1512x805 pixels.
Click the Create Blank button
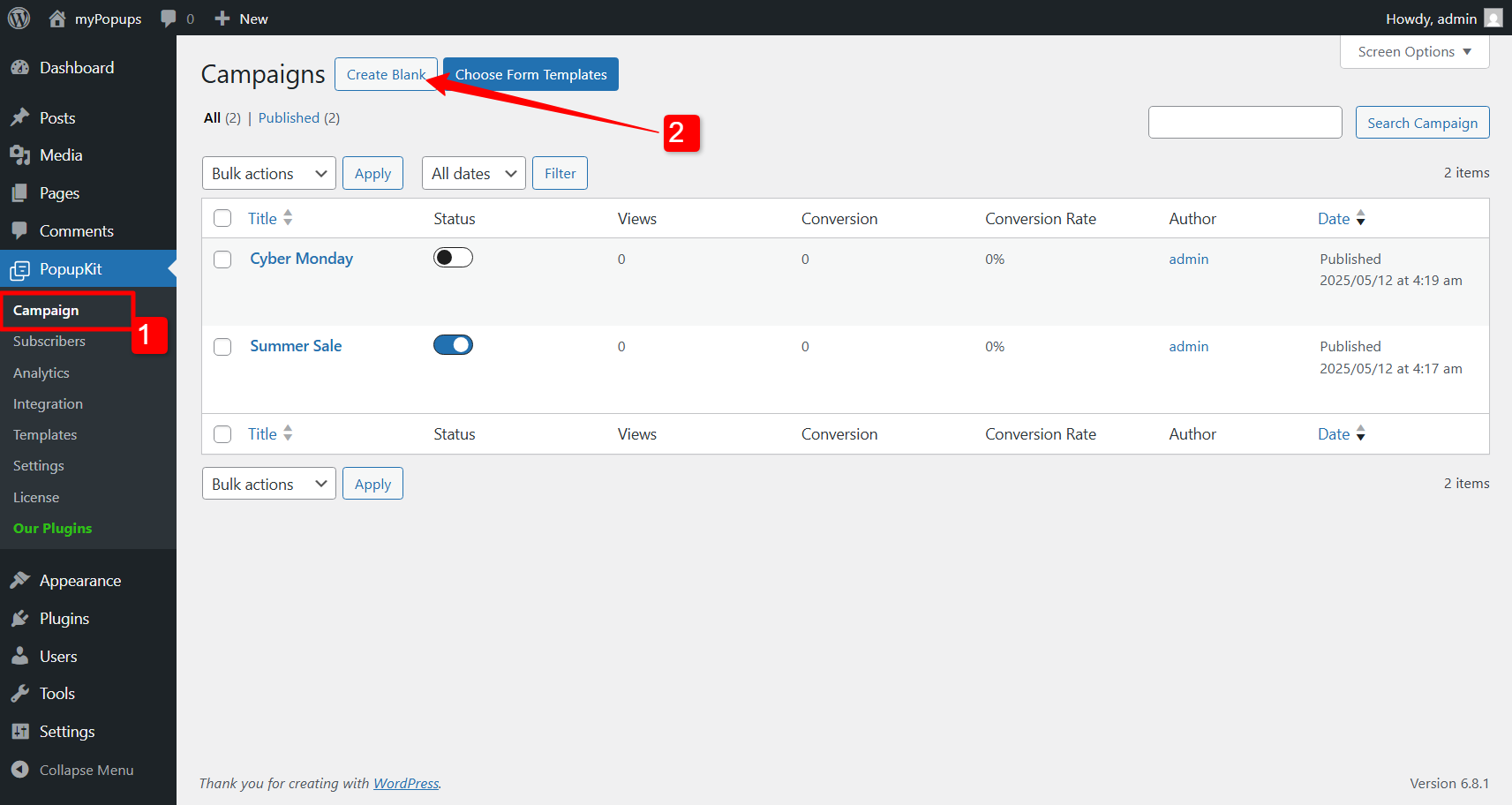386,74
